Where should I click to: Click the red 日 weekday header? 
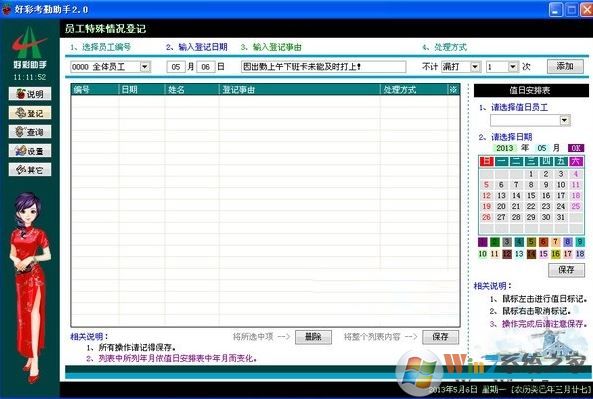point(486,161)
